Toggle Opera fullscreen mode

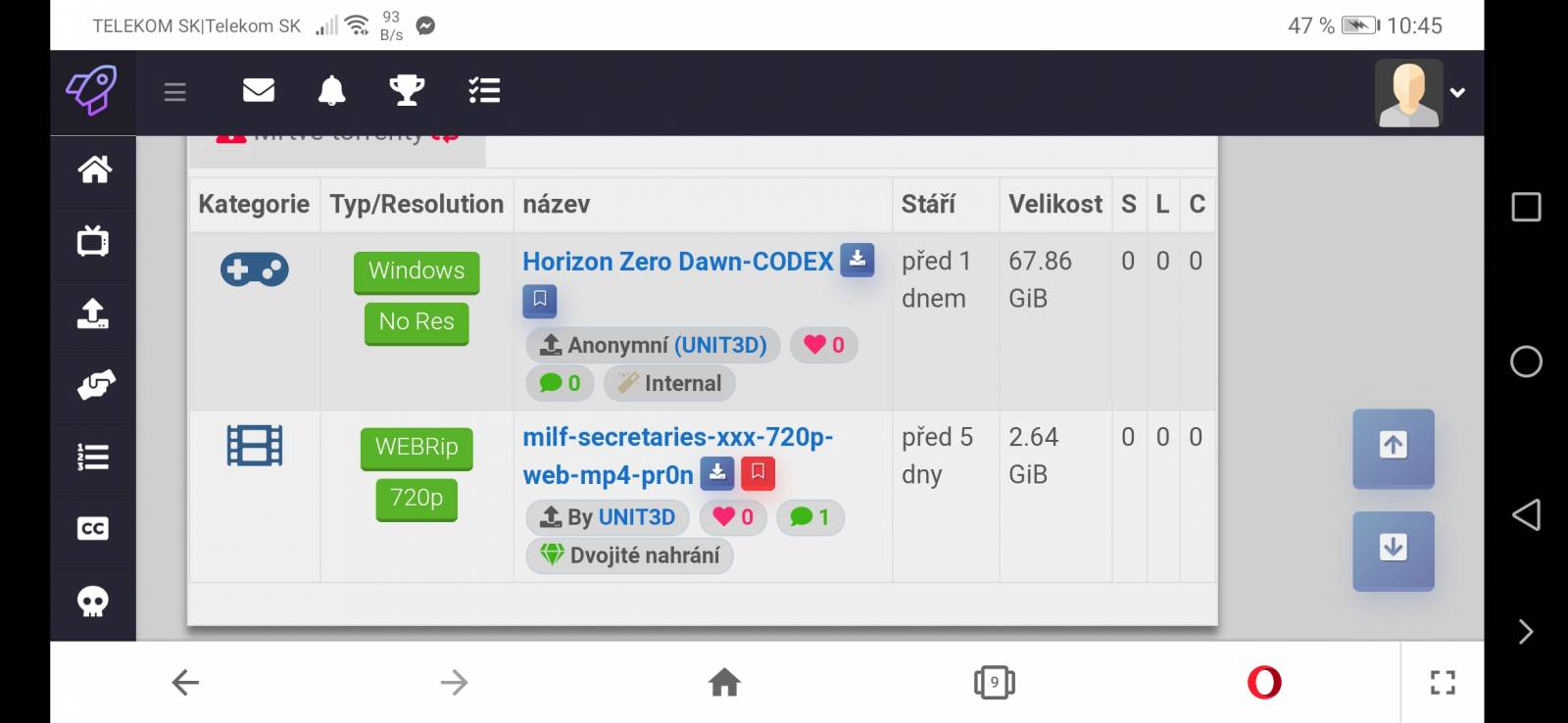[x=1443, y=683]
